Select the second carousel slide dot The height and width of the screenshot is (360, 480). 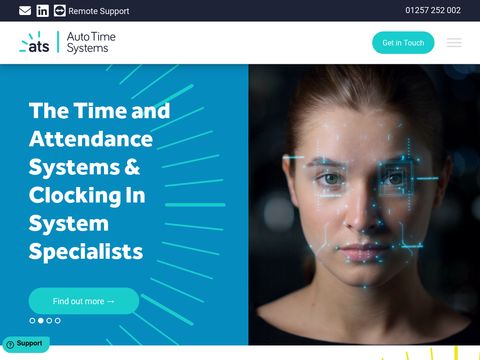(41, 321)
